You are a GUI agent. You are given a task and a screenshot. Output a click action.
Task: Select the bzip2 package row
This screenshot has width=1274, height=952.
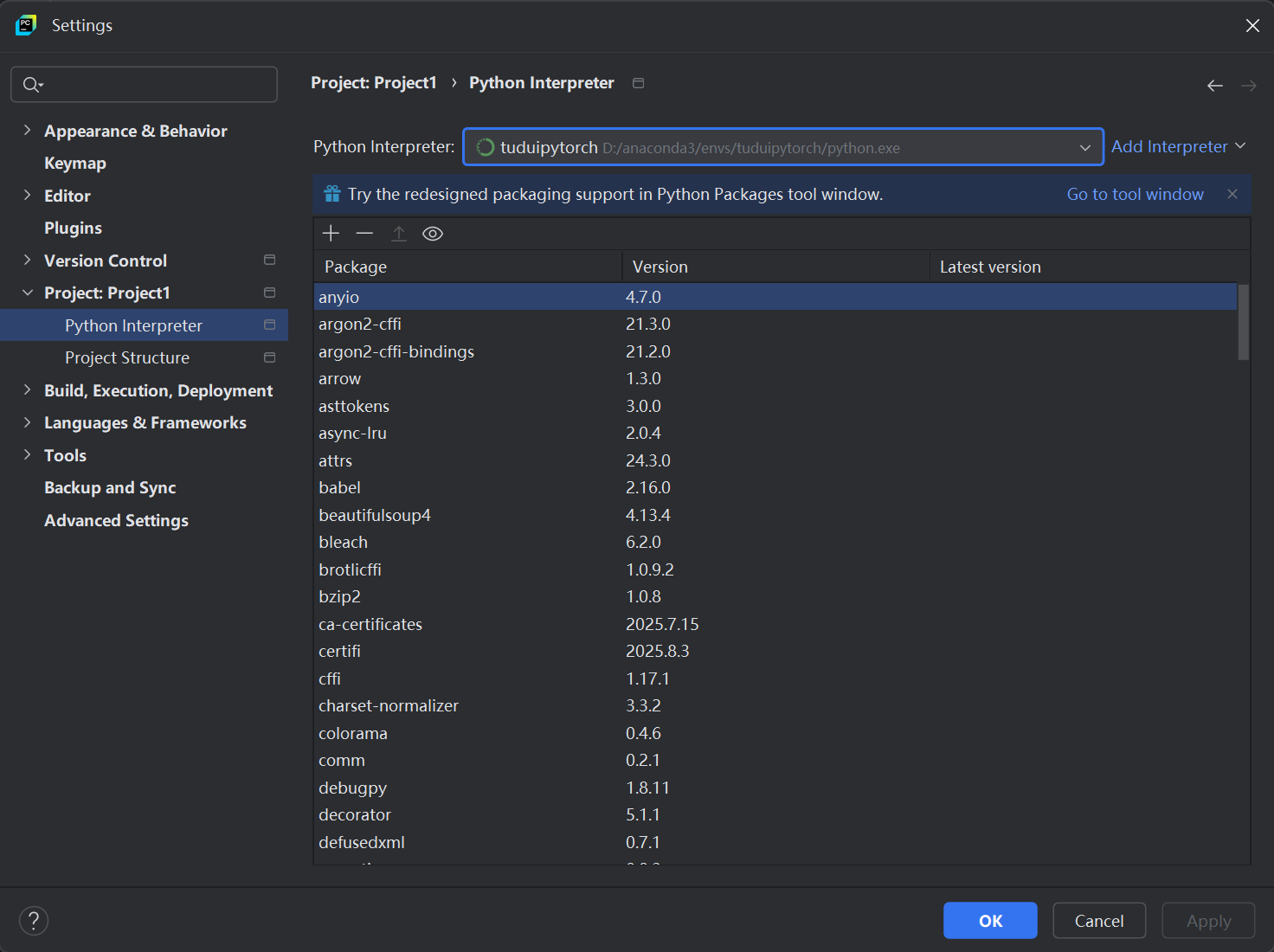coord(775,596)
